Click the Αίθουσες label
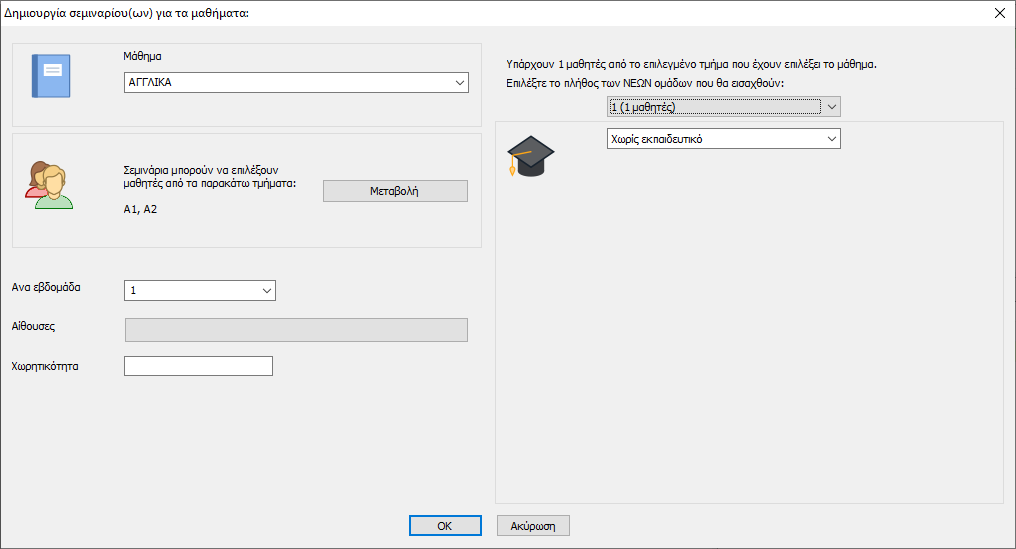 [x=35, y=327]
